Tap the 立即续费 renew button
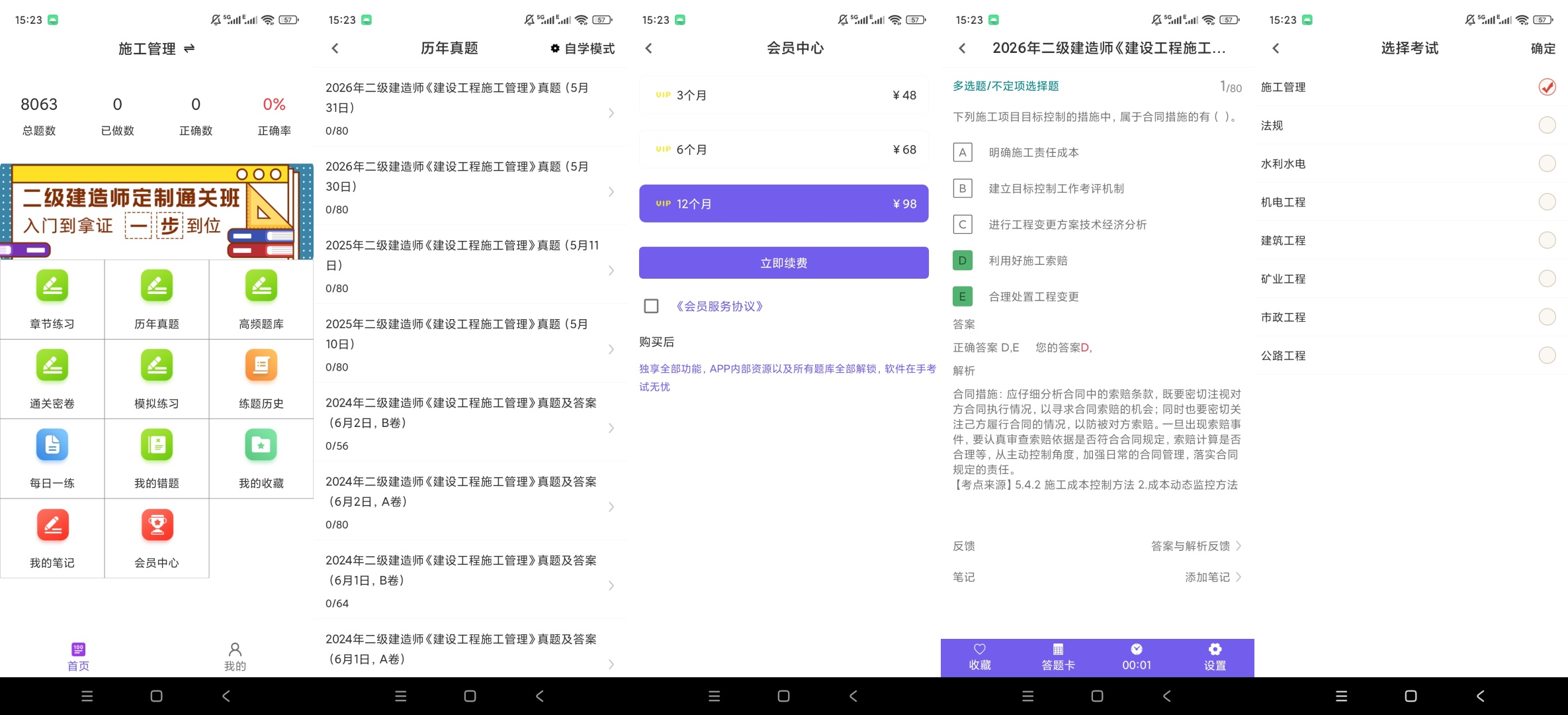 tap(784, 263)
